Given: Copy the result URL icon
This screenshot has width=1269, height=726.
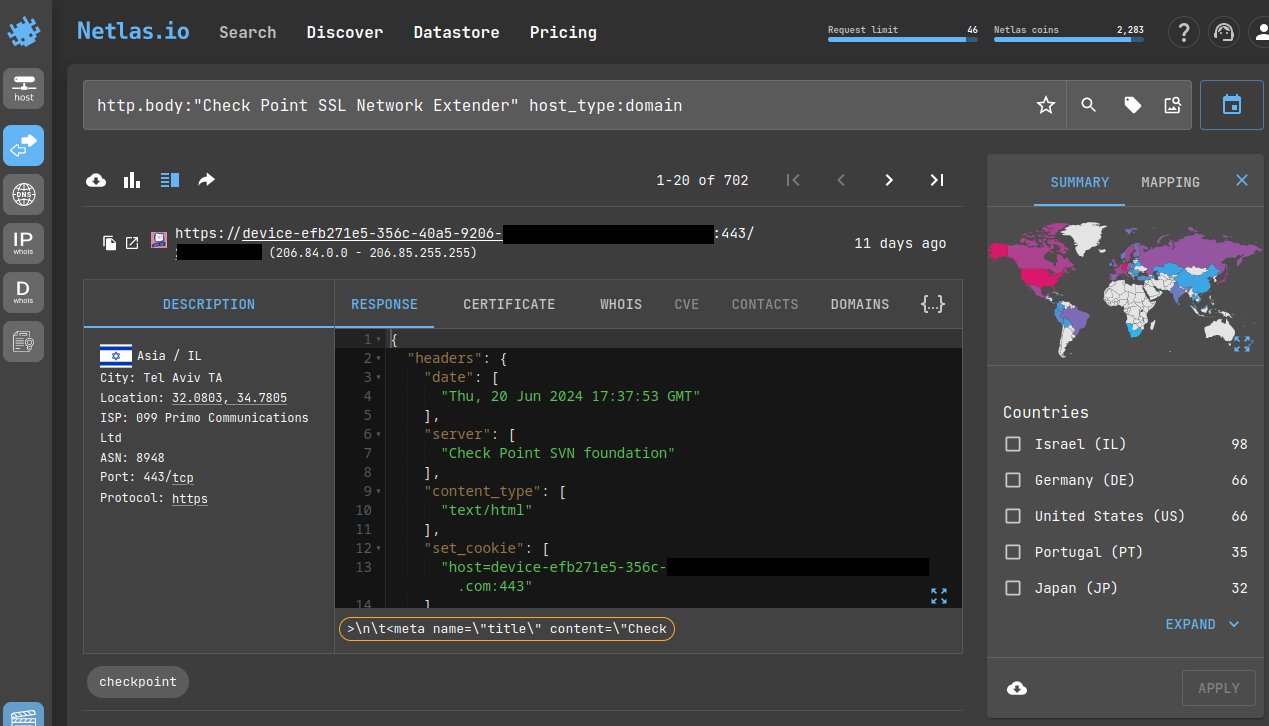Looking at the screenshot, I should click(x=110, y=243).
